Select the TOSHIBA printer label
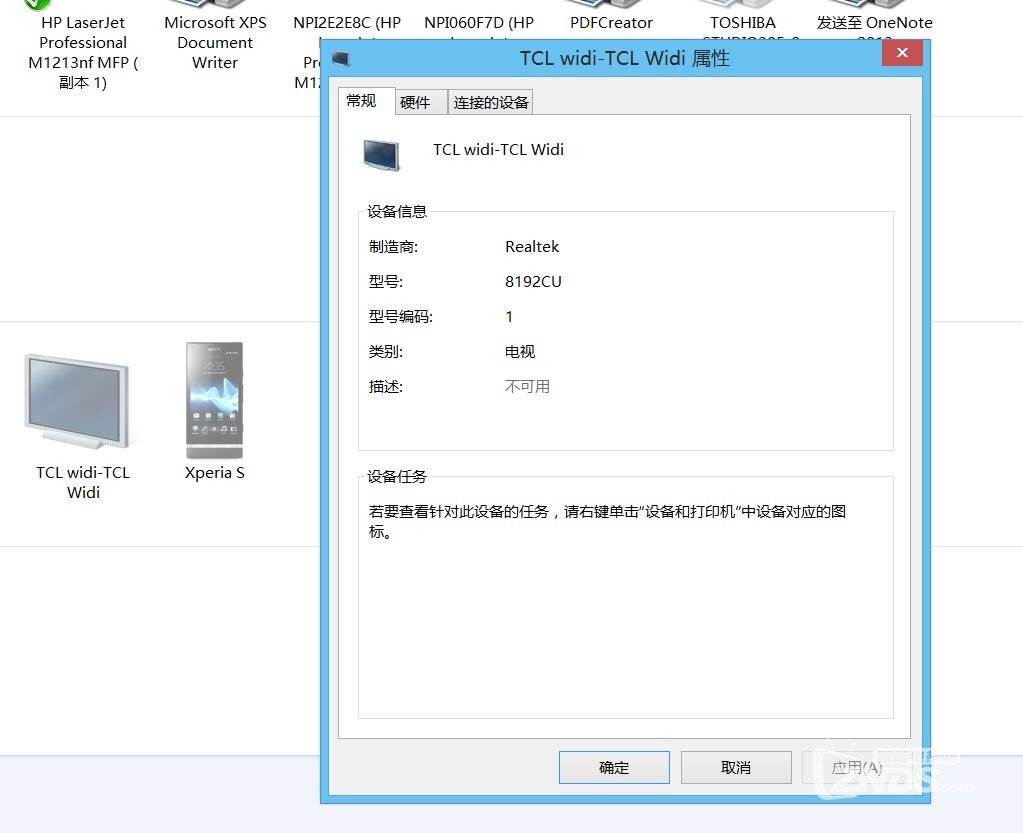Screen dimensions: 1023x833 pyautogui.click(x=743, y=23)
